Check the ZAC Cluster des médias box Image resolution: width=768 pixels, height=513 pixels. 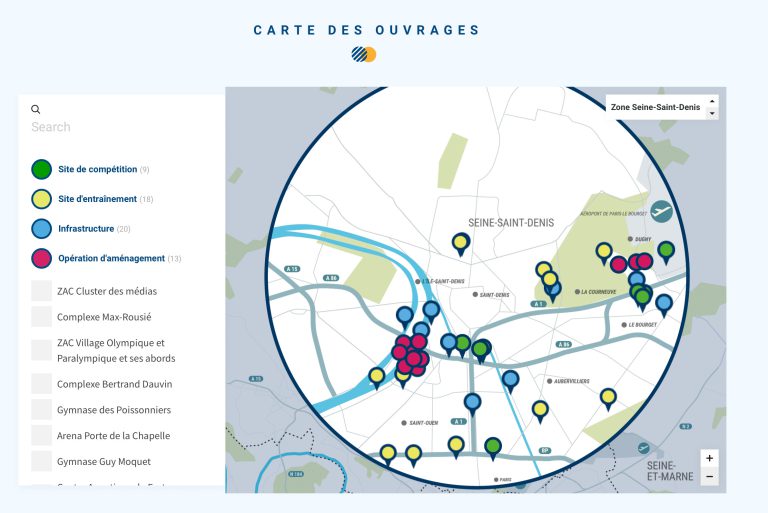41,291
